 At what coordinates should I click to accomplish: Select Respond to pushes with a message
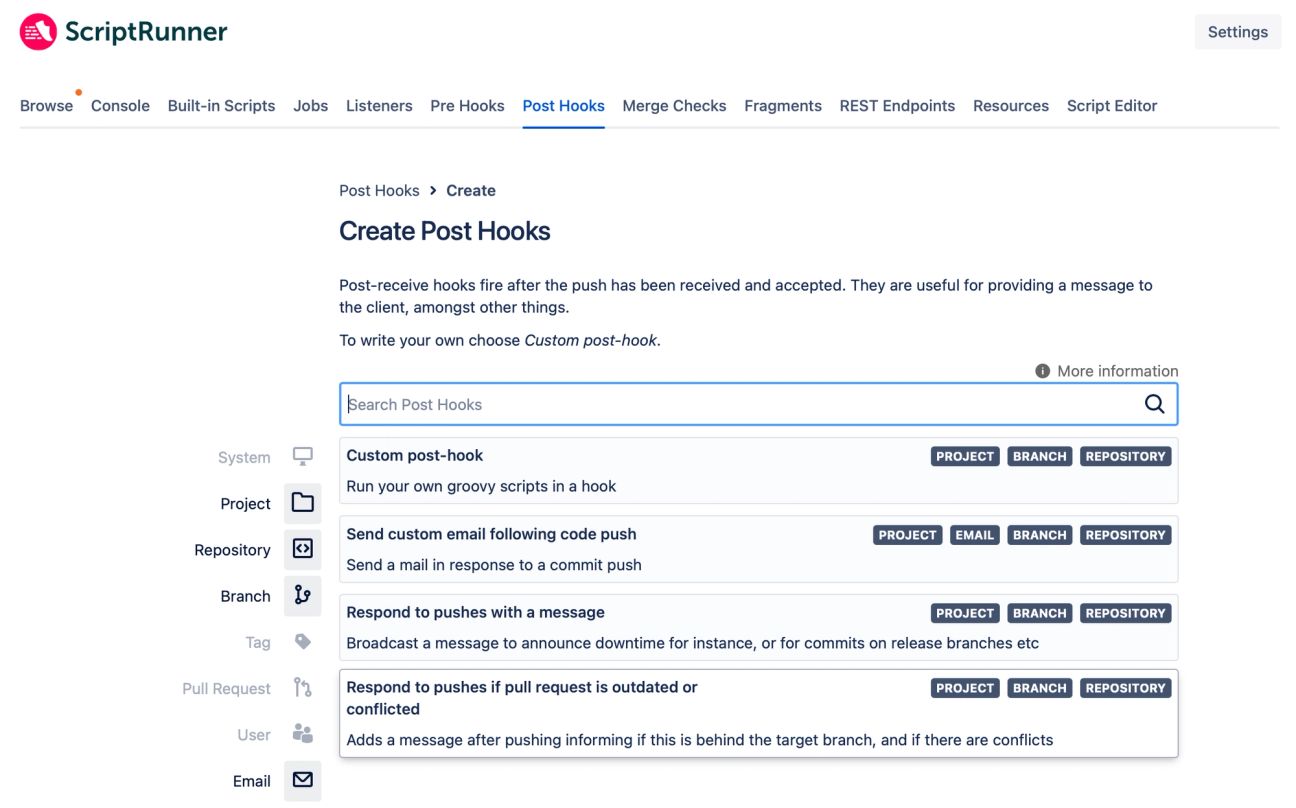click(758, 627)
